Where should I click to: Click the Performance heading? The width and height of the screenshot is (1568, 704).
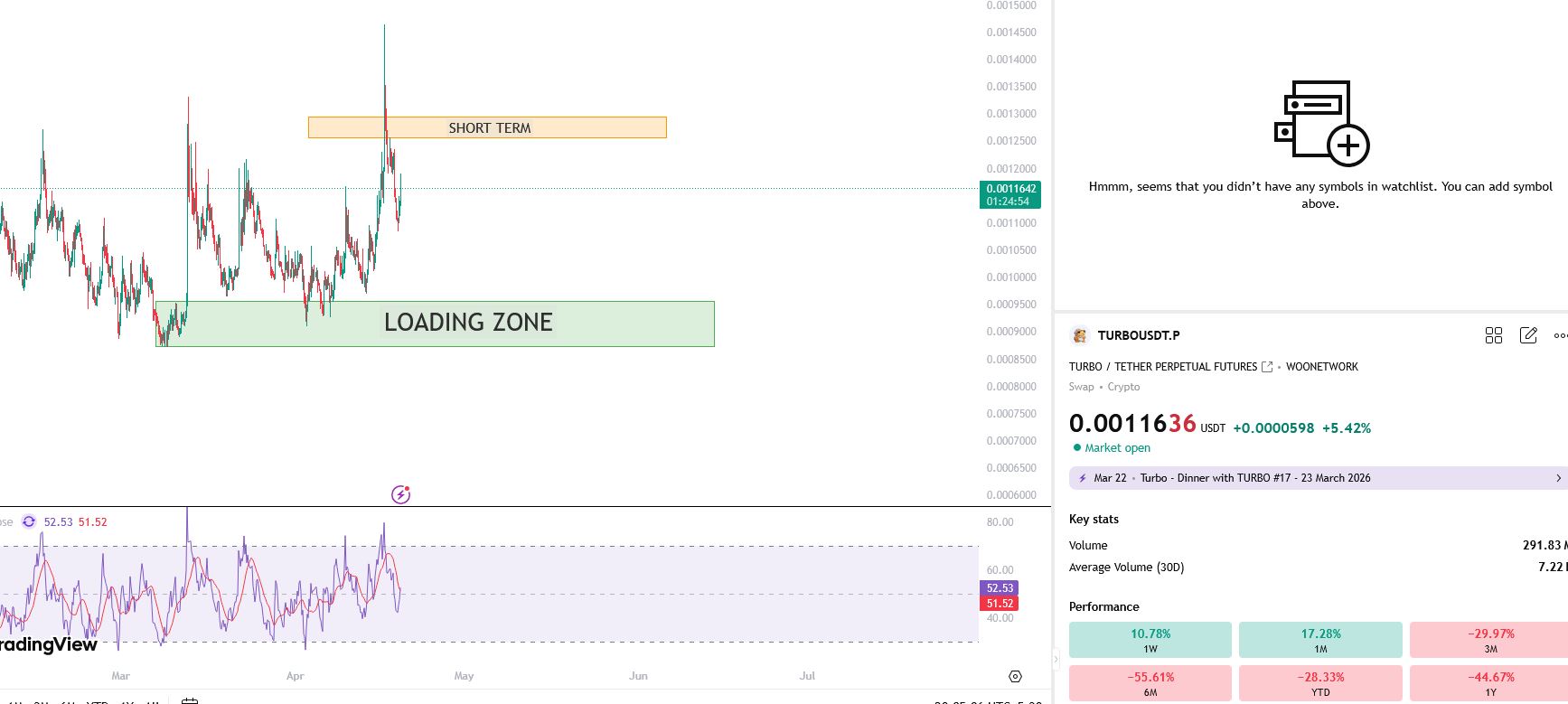pos(1103,607)
